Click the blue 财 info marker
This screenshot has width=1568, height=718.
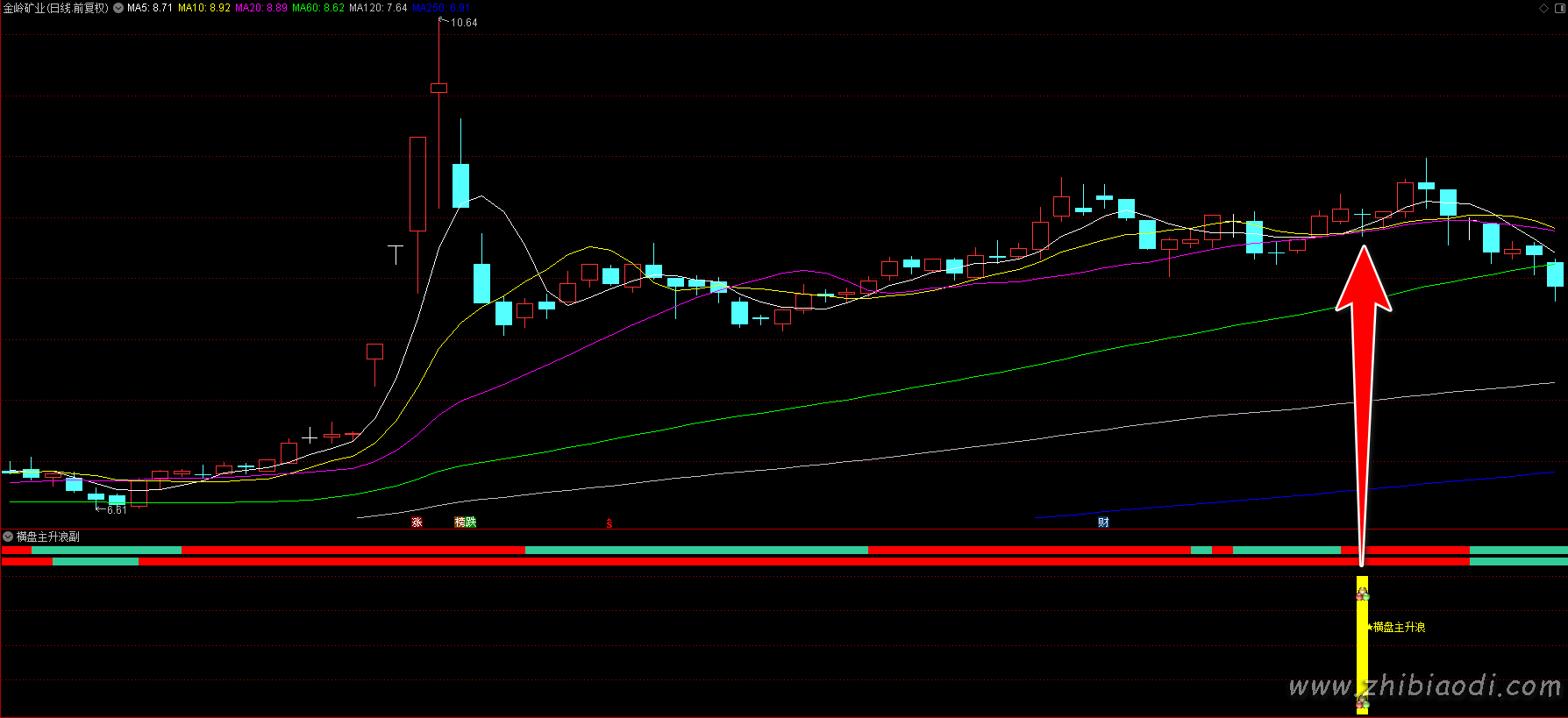pos(1103,523)
